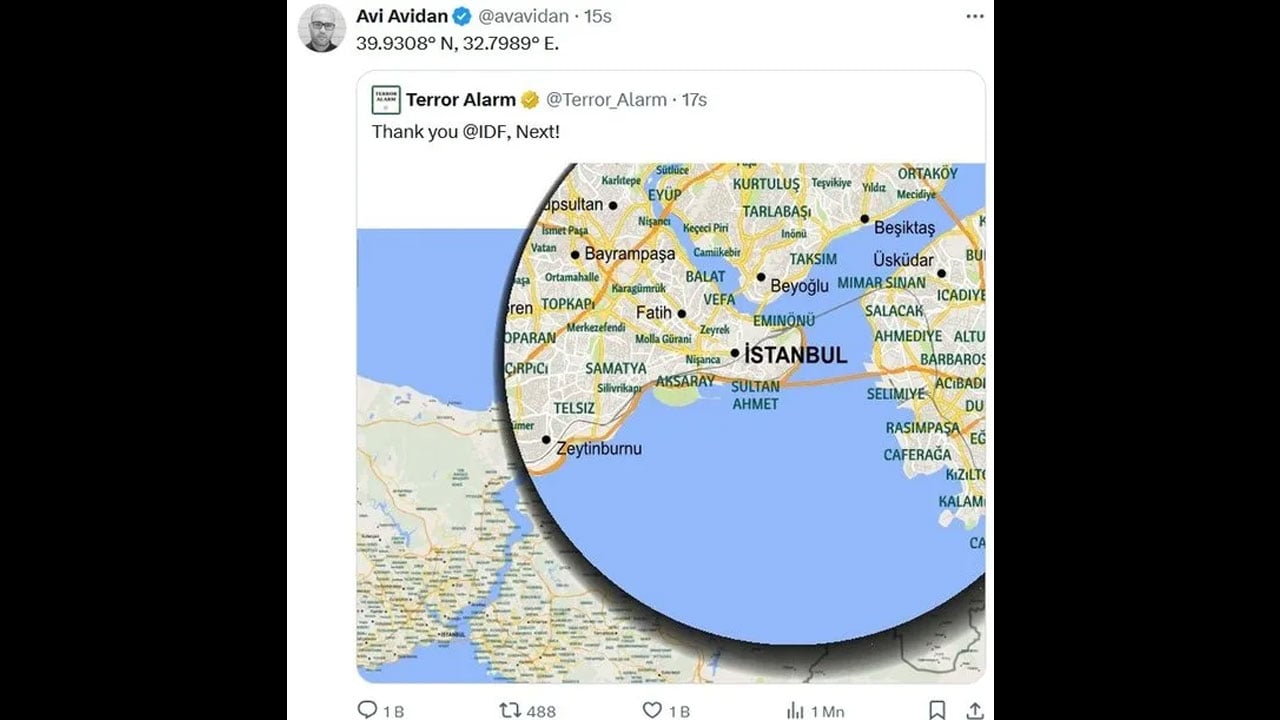The image size is (1280, 720).
Task: Open the more options menu
Action: pos(976,14)
